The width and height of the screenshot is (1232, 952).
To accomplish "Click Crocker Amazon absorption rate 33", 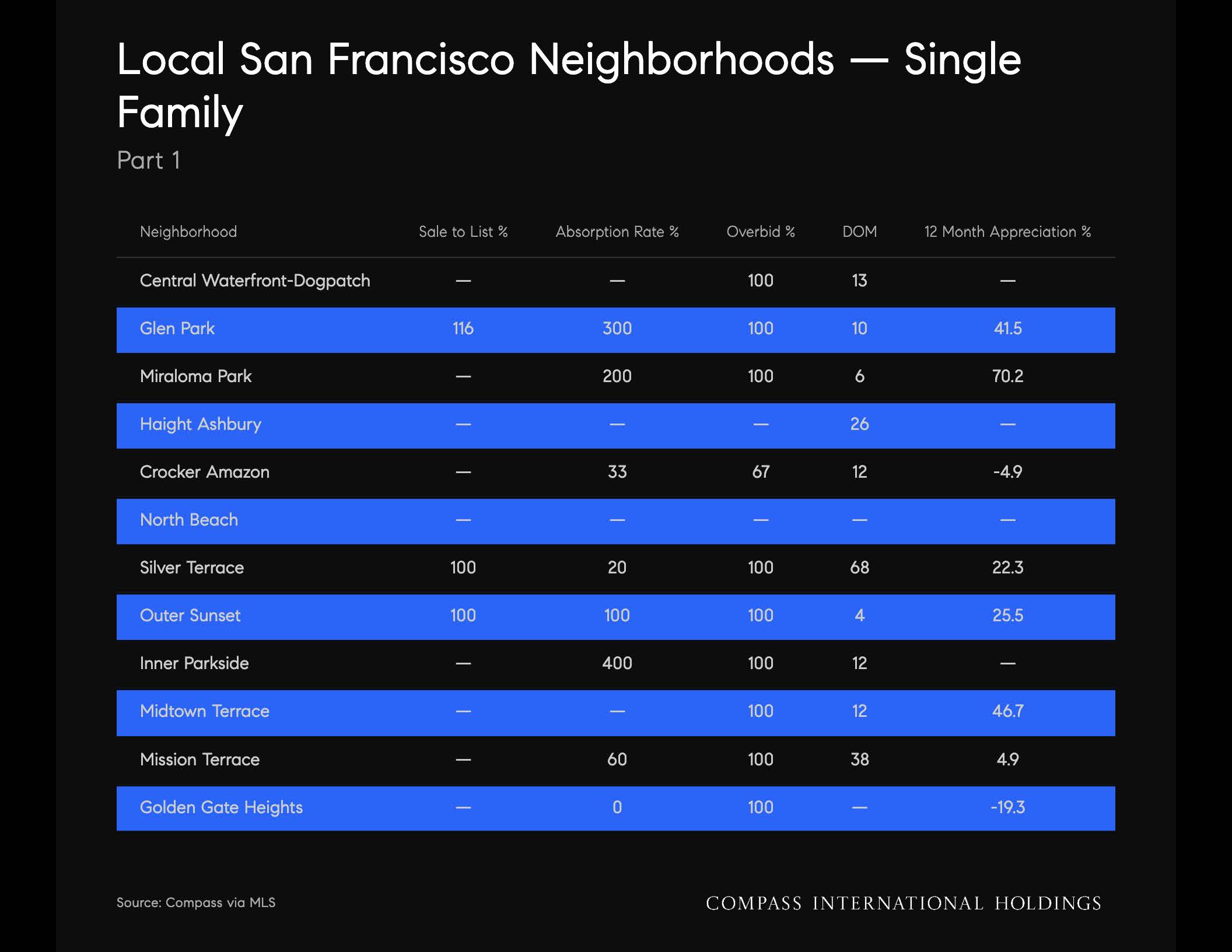I will pyautogui.click(x=617, y=472).
